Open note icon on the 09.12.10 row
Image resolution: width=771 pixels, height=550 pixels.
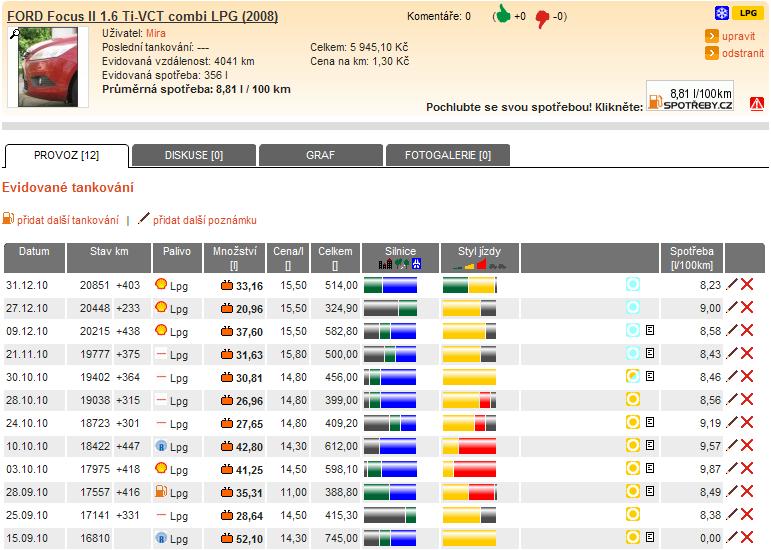tap(650, 330)
